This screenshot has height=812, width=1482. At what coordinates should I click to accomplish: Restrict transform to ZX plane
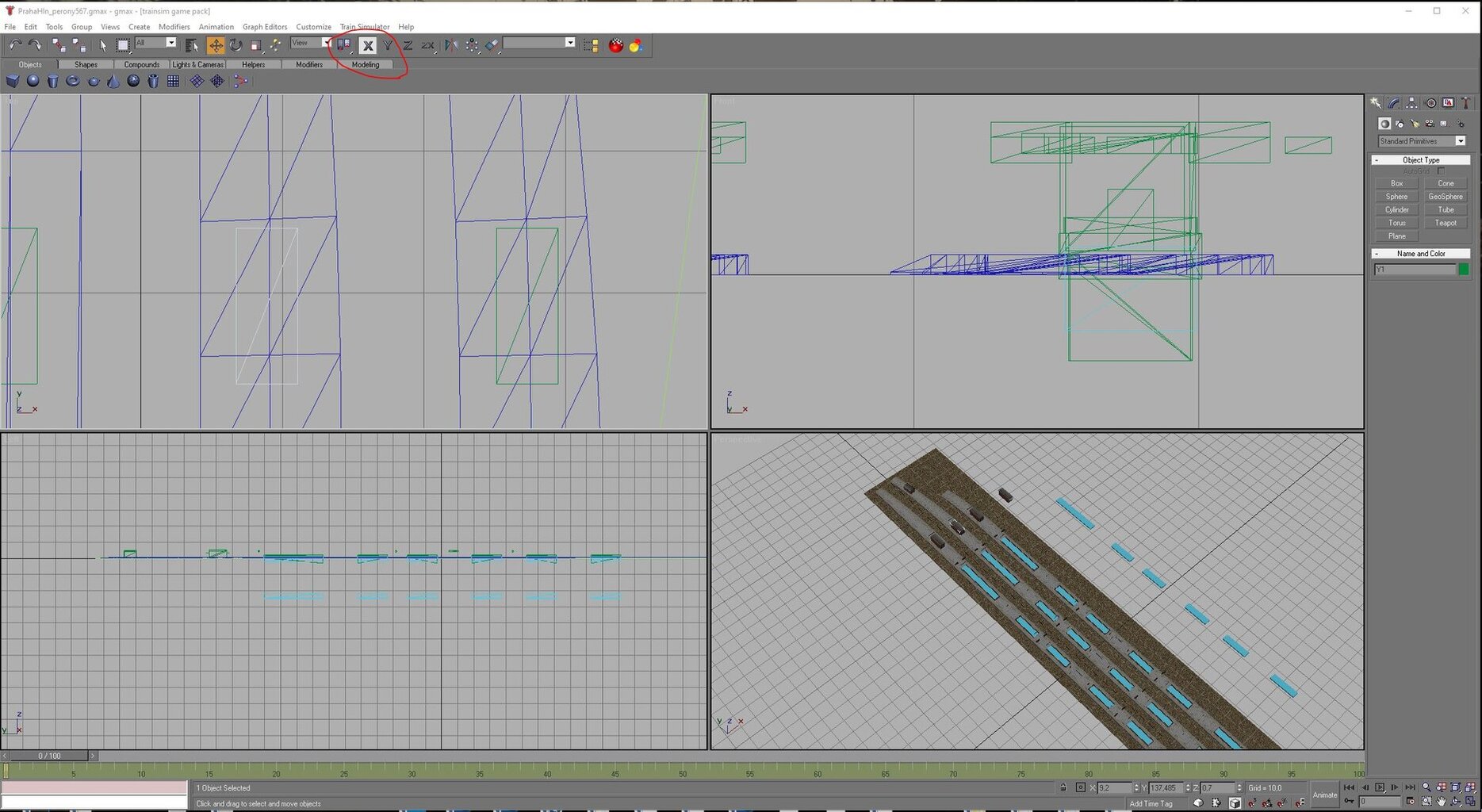click(x=428, y=45)
